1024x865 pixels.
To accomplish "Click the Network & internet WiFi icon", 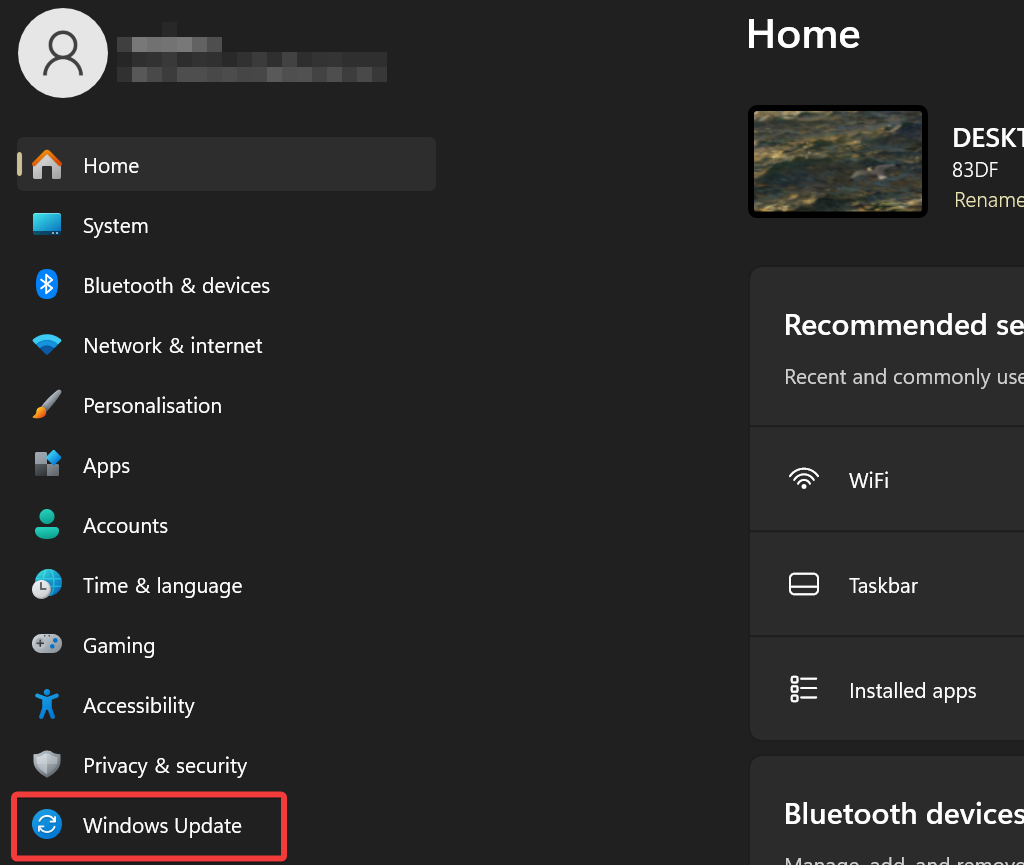I will click(47, 345).
